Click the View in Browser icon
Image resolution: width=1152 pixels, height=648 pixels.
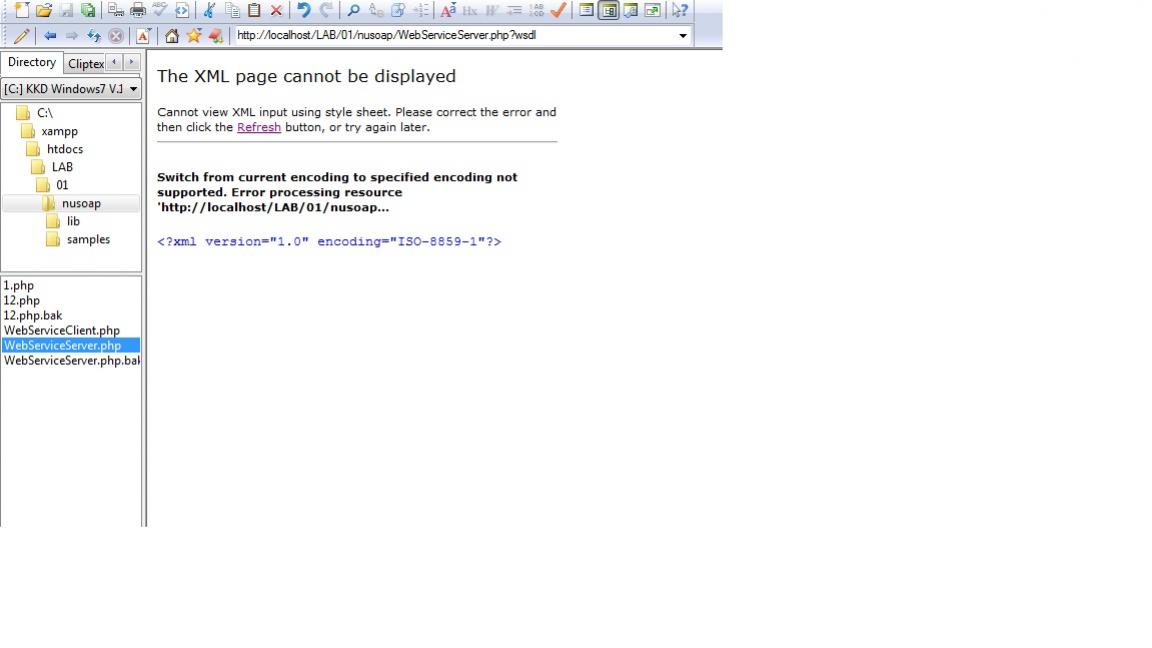point(181,10)
